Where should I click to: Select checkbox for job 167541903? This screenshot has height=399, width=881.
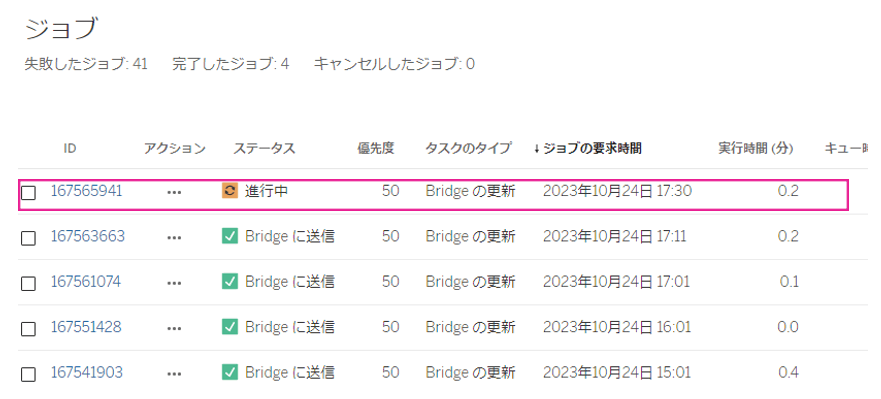(x=28, y=375)
